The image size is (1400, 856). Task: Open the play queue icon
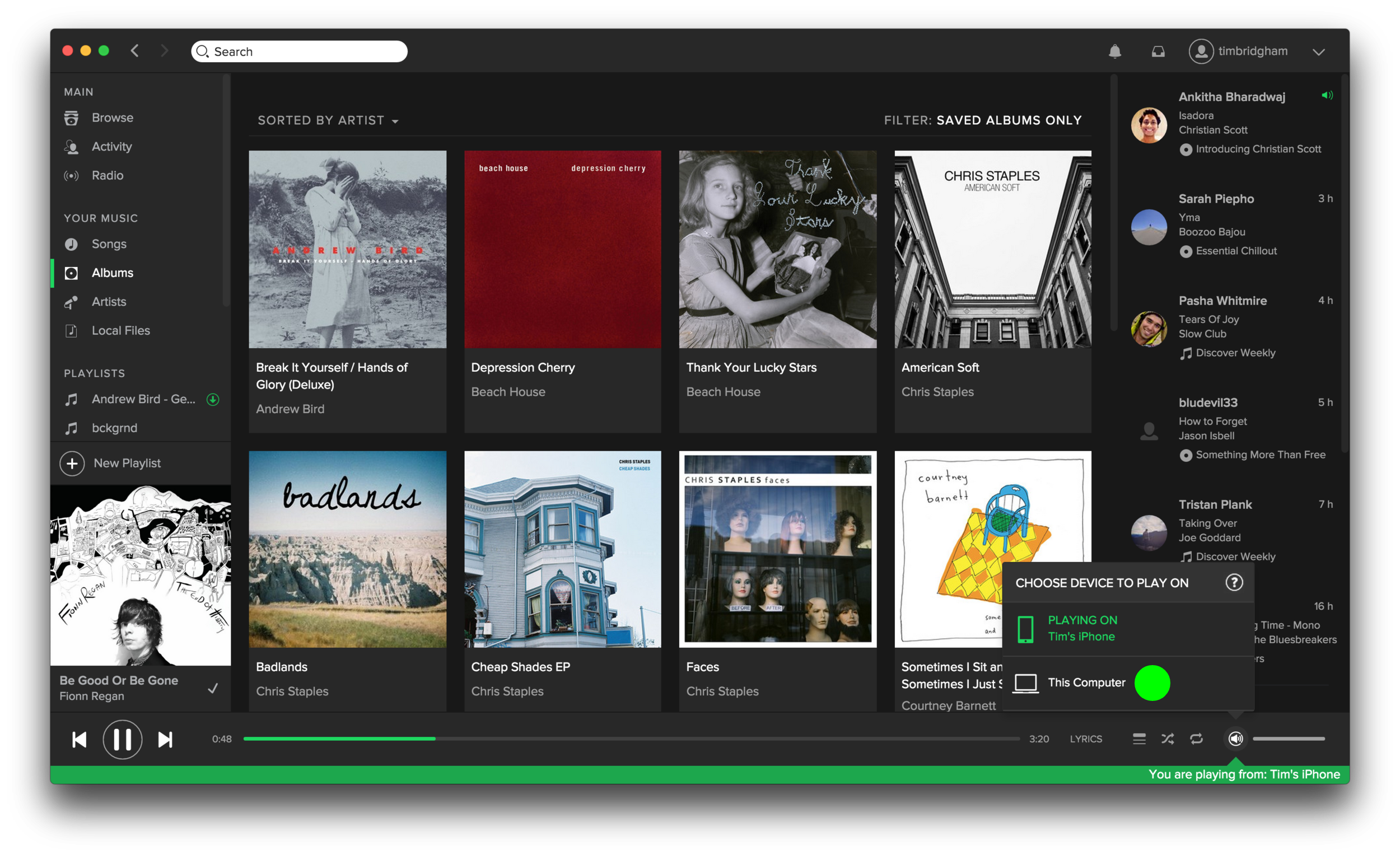click(x=1138, y=738)
